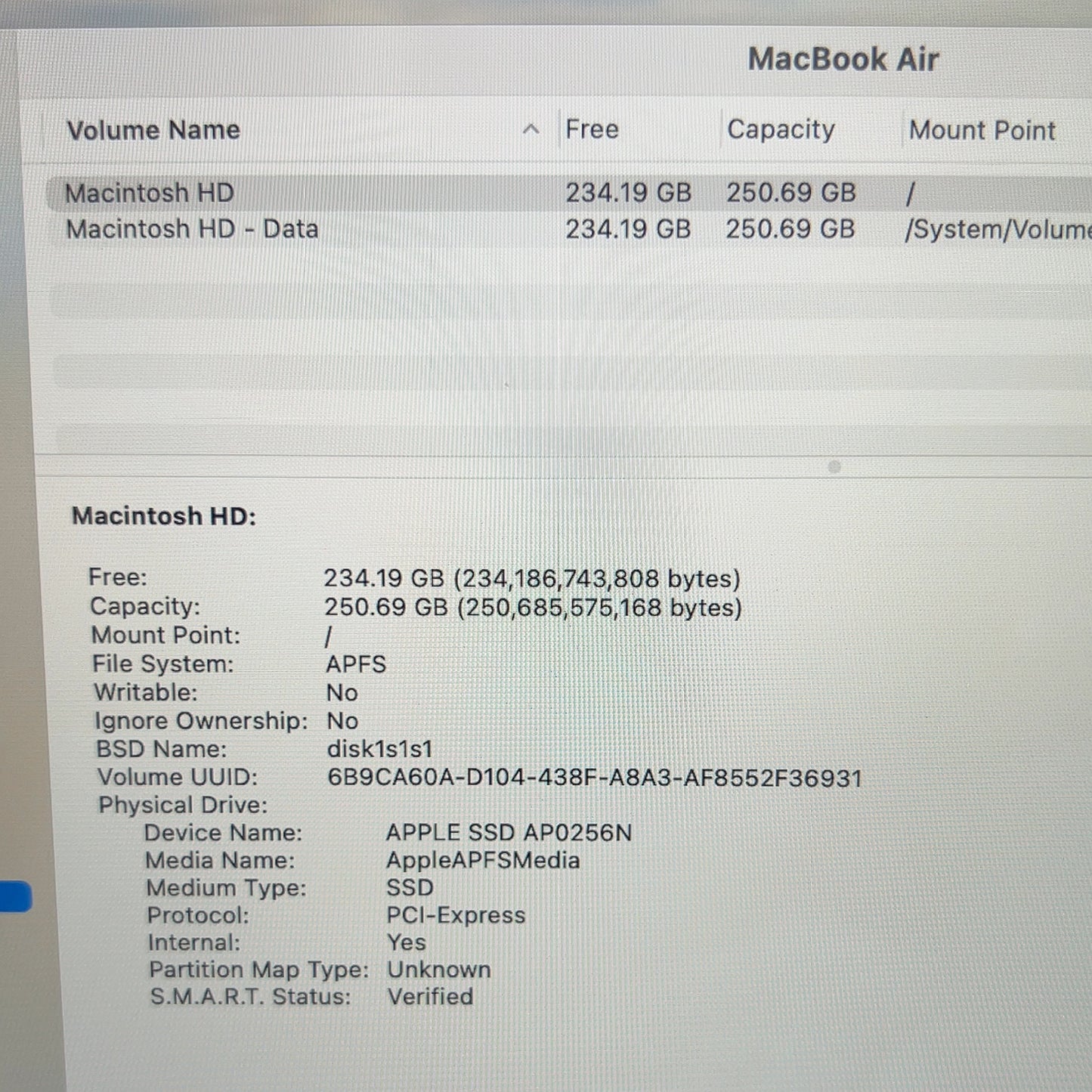The image size is (1092, 1092).
Task: Select the Macintosh HD - Data volume row
Action: pos(568,229)
